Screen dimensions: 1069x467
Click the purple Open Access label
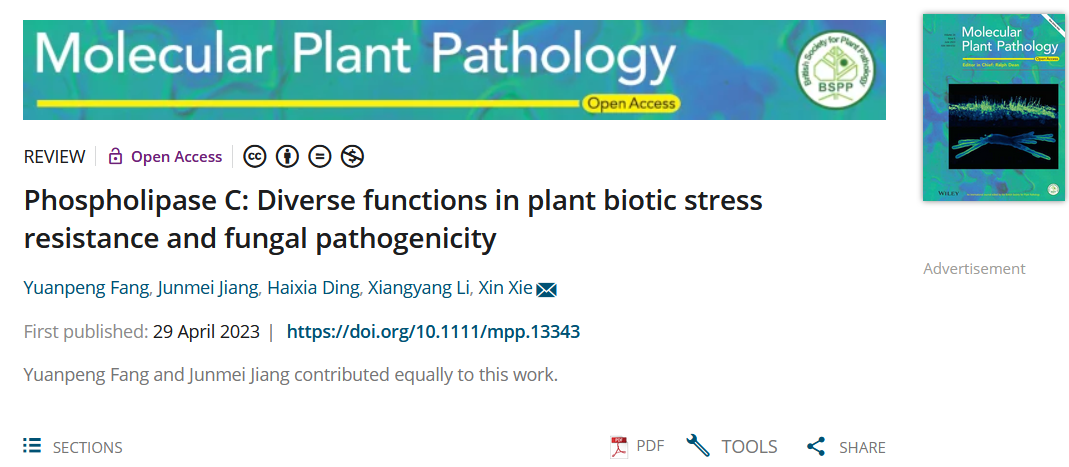pyautogui.click(x=176, y=156)
